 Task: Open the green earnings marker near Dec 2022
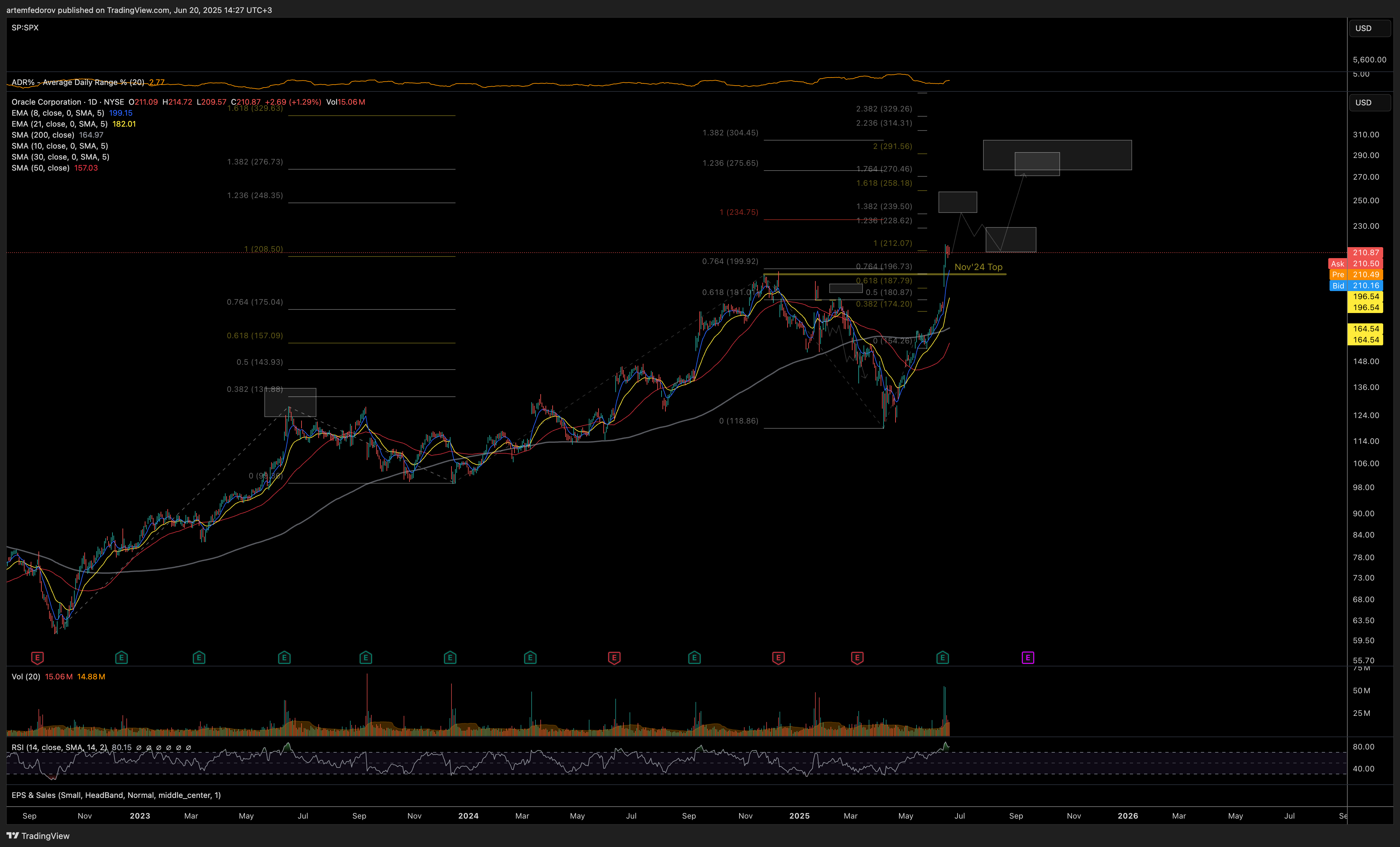click(122, 658)
